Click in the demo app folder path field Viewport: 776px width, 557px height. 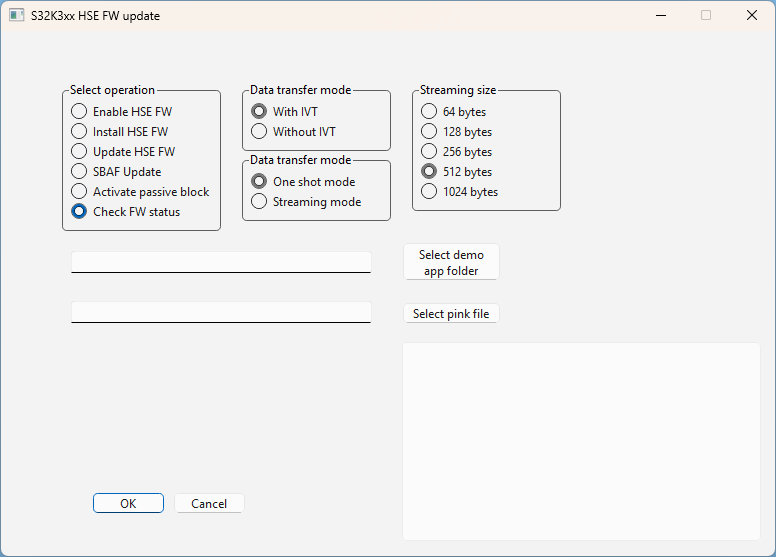click(x=221, y=261)
